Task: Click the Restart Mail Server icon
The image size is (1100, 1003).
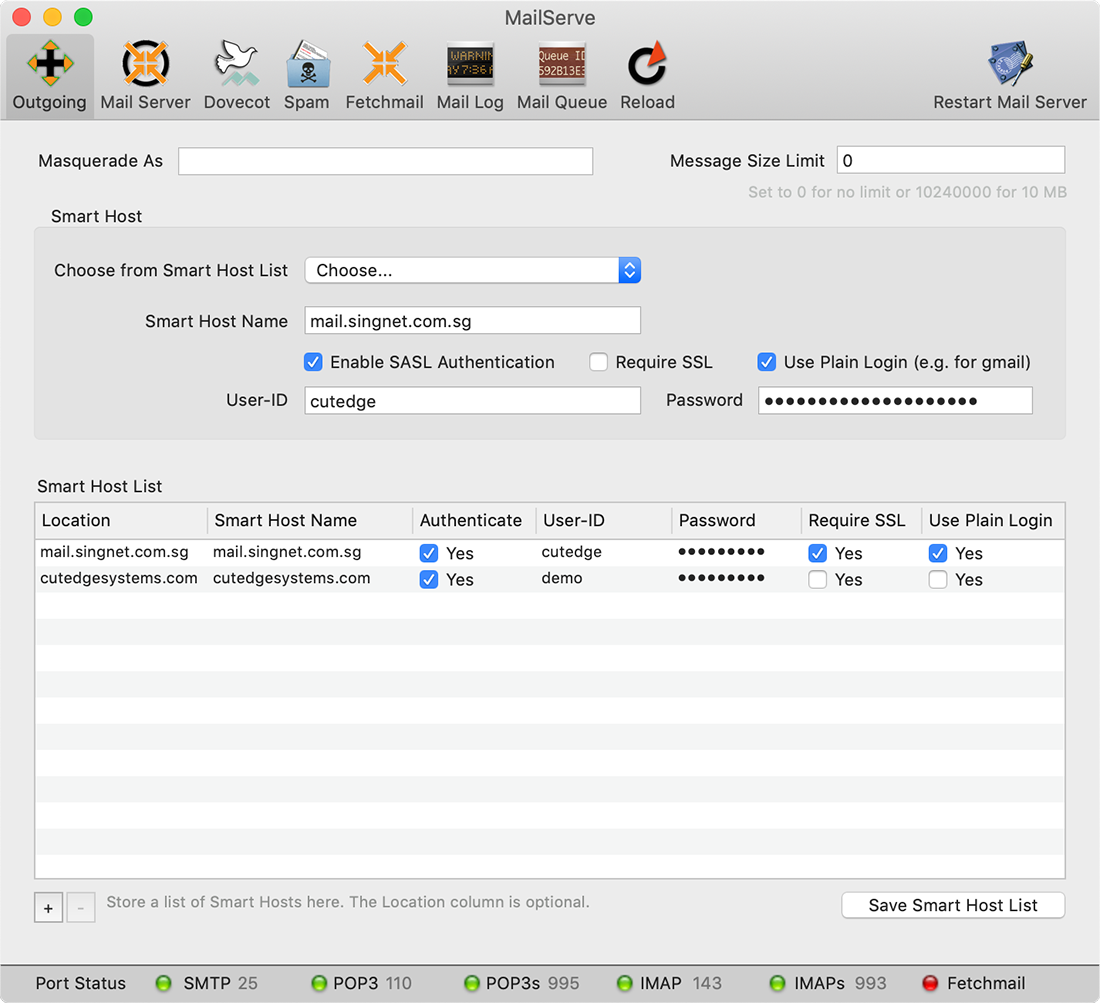Action: pyautogui.click(x=1009, y=65)
